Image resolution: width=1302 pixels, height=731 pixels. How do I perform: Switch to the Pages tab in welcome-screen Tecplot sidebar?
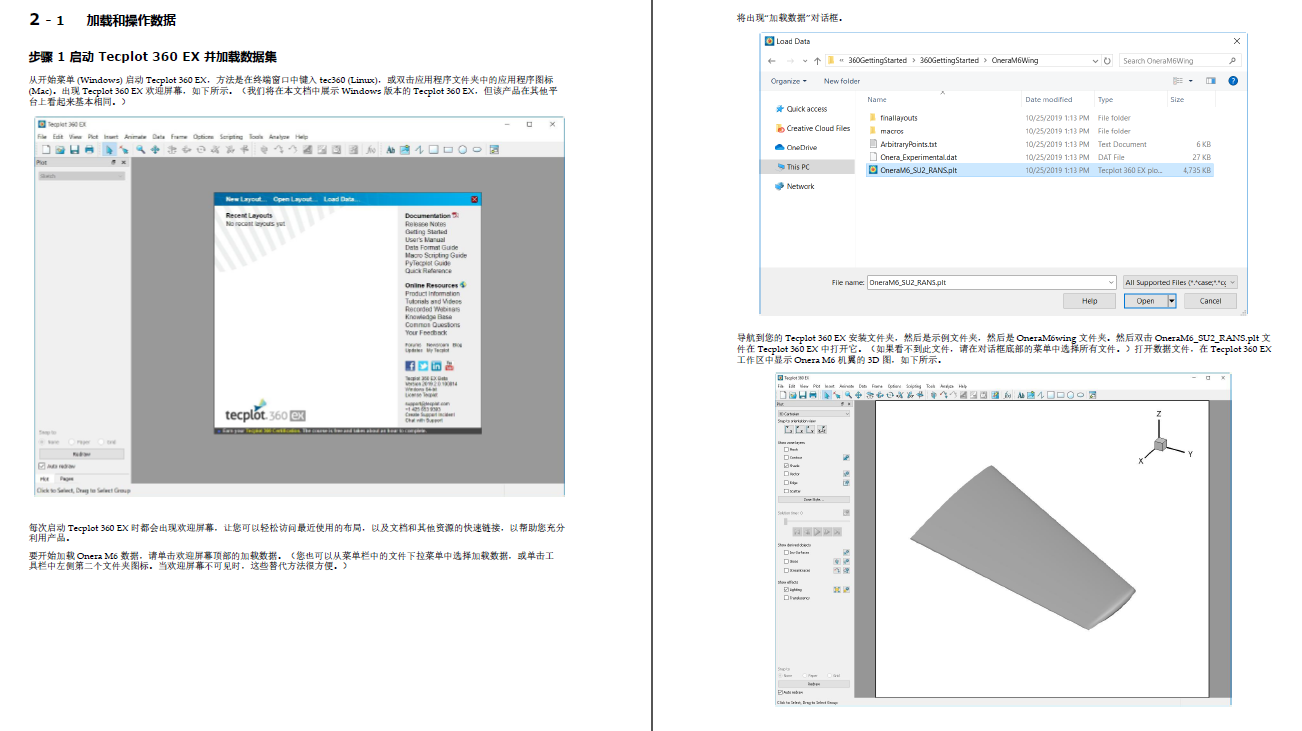point(67,479)
